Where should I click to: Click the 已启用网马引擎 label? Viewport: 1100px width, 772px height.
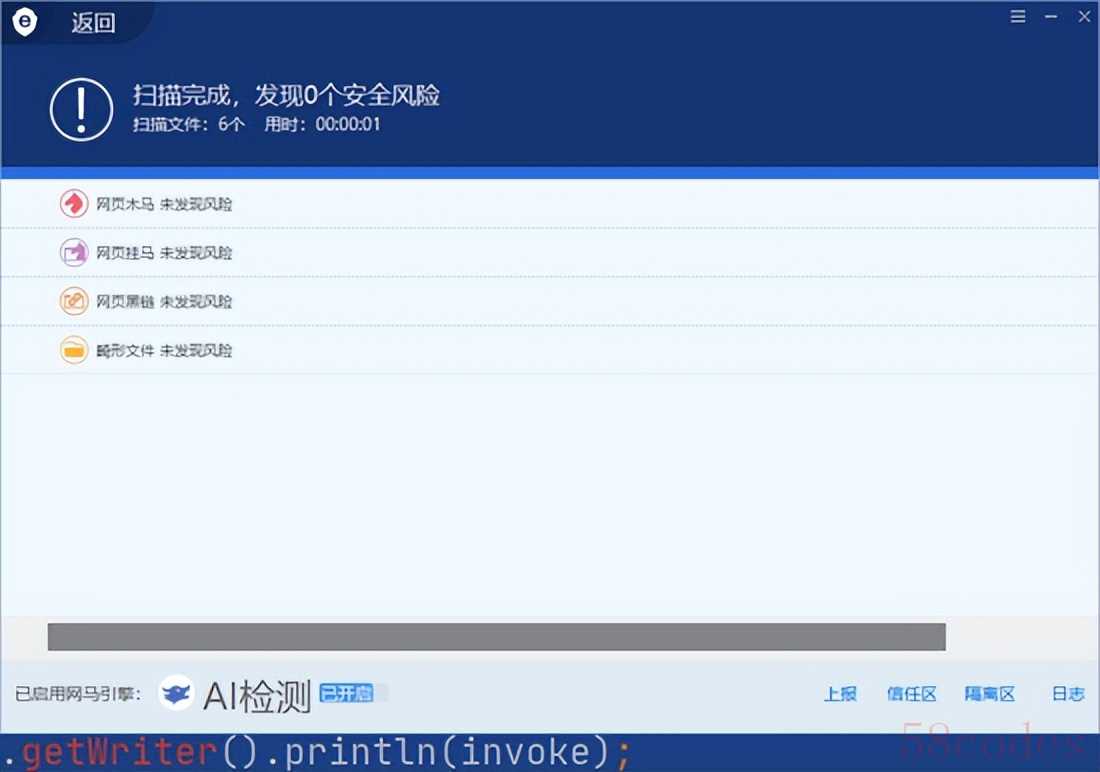pos(79,694)
